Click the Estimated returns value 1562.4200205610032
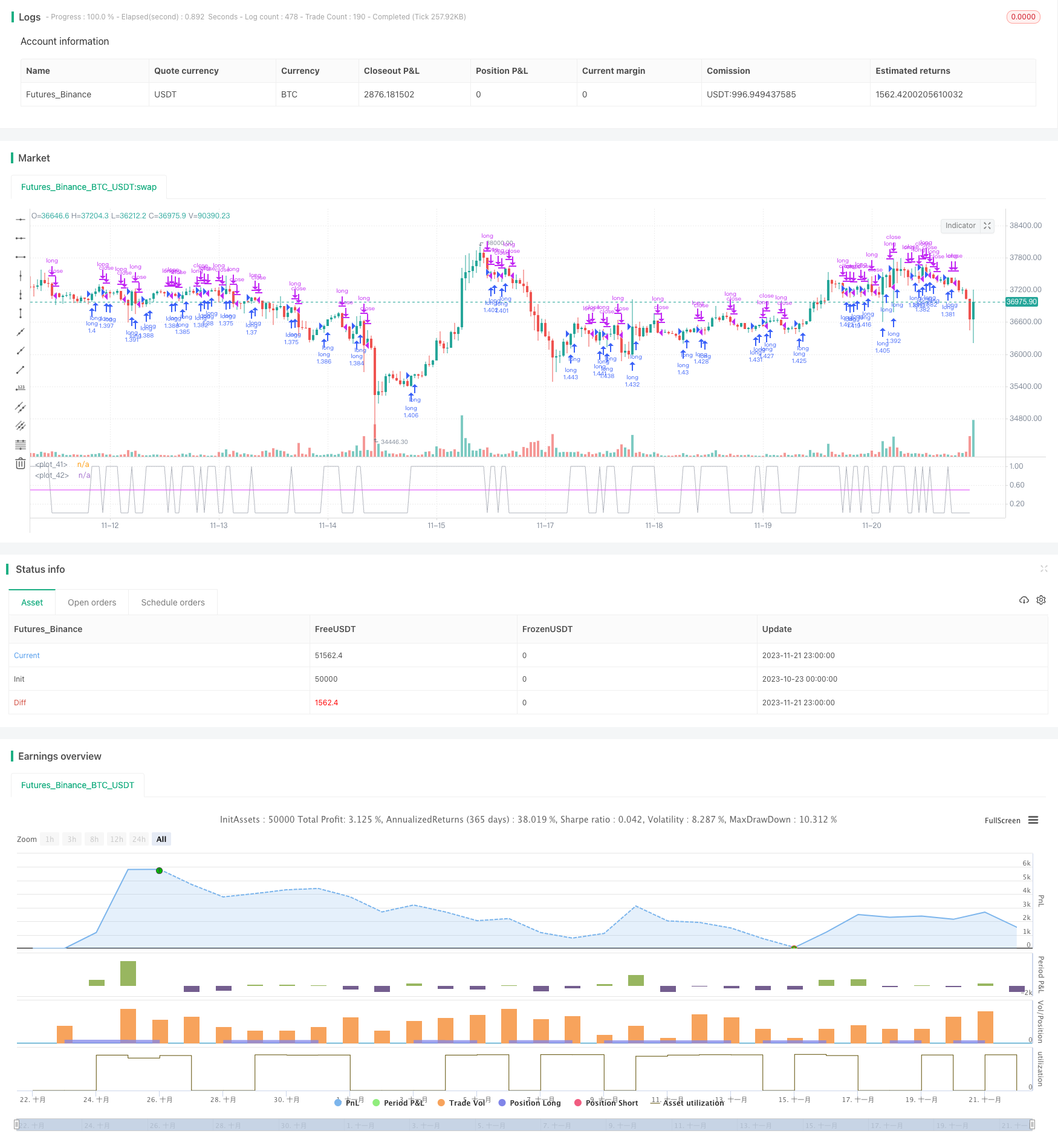This screenshot has height=1148, width=1058. click(x=919, y=94)
